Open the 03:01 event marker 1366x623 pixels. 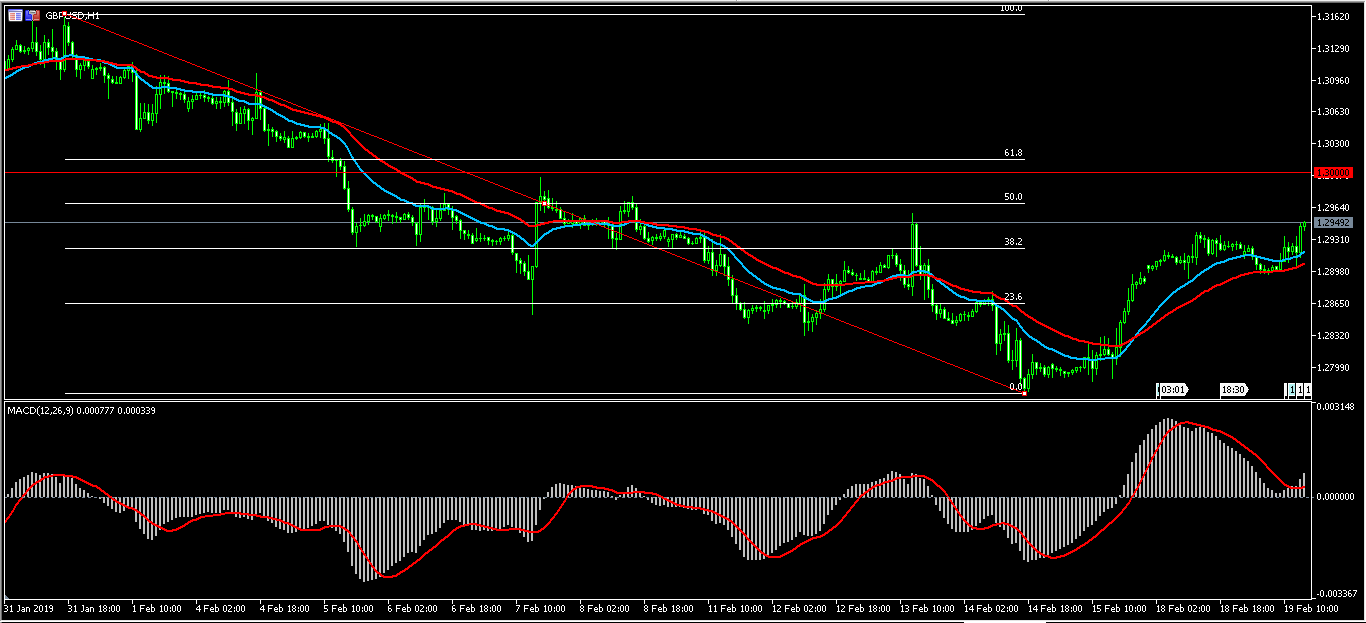1171,389
